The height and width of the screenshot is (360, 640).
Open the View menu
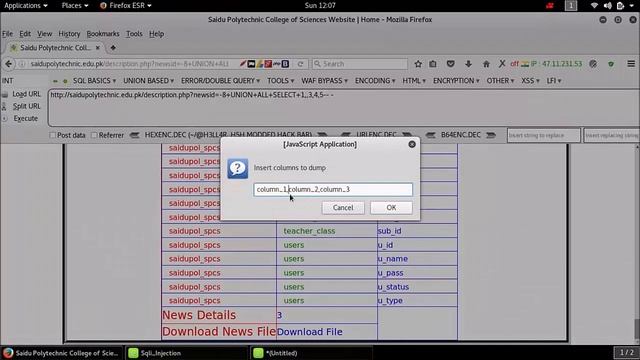pyautogui.click(x=44, y=34)
